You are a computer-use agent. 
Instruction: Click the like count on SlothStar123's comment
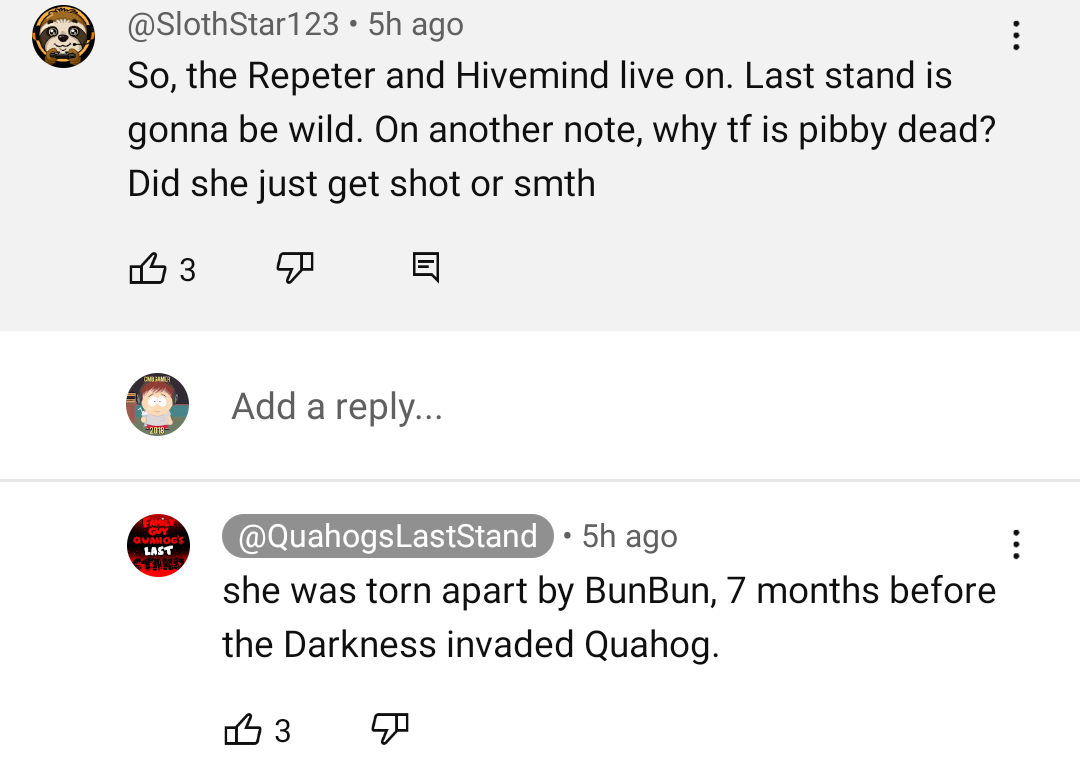point(187,270)
